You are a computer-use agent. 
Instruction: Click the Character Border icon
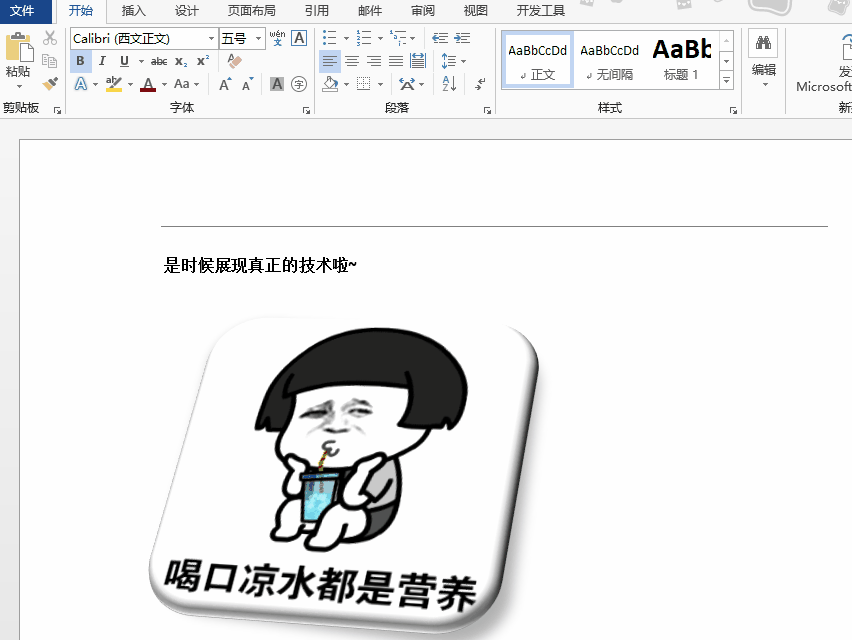tap(299, 38)
